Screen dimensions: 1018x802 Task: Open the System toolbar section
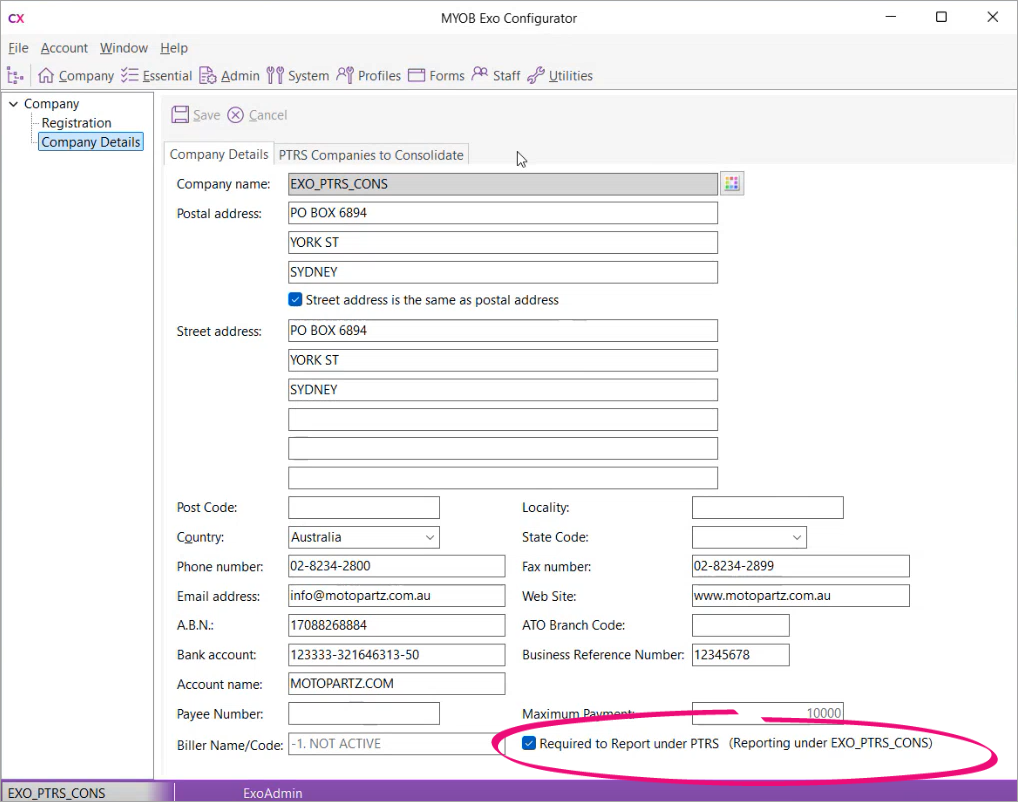pyautogui.click(x=298, y=76)
